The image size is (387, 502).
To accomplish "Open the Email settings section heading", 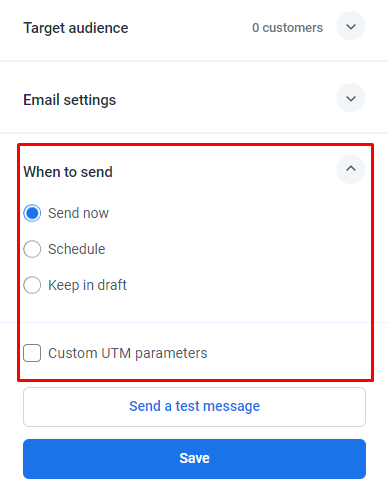I will click(x=70, y=100).
